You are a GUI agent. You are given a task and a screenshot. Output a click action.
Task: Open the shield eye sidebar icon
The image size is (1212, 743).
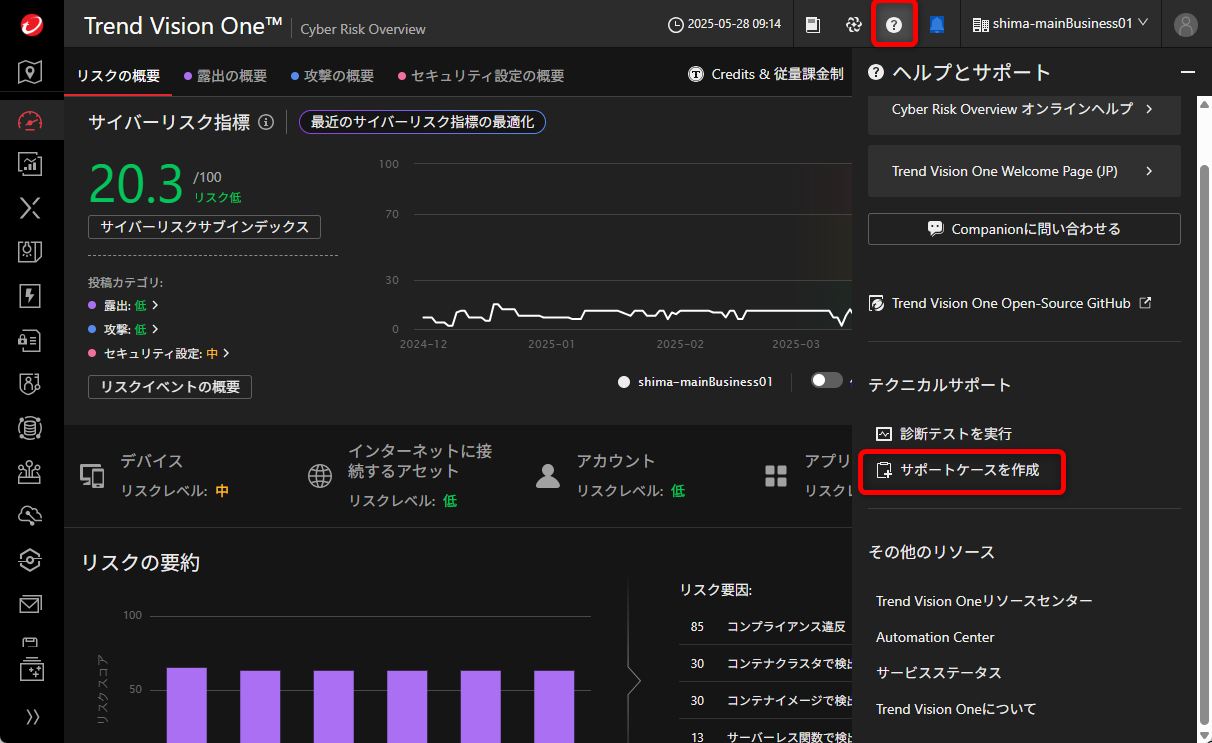point(31,560)
